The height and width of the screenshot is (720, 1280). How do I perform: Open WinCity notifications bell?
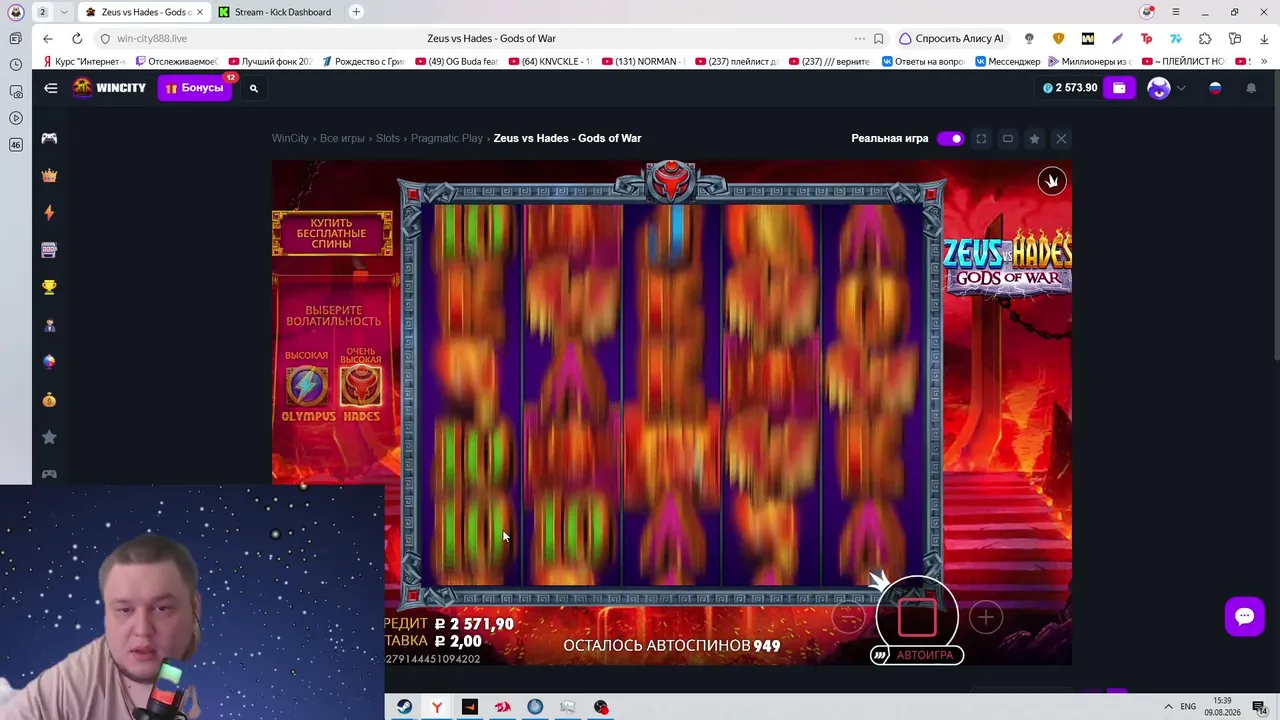[1251, 88]
